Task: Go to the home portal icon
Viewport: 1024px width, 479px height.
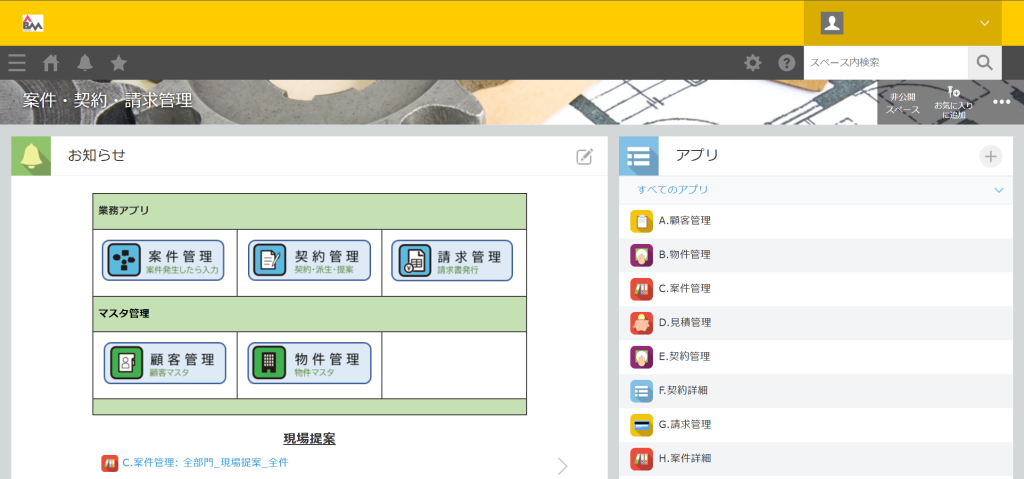Action: click(51, 63)
